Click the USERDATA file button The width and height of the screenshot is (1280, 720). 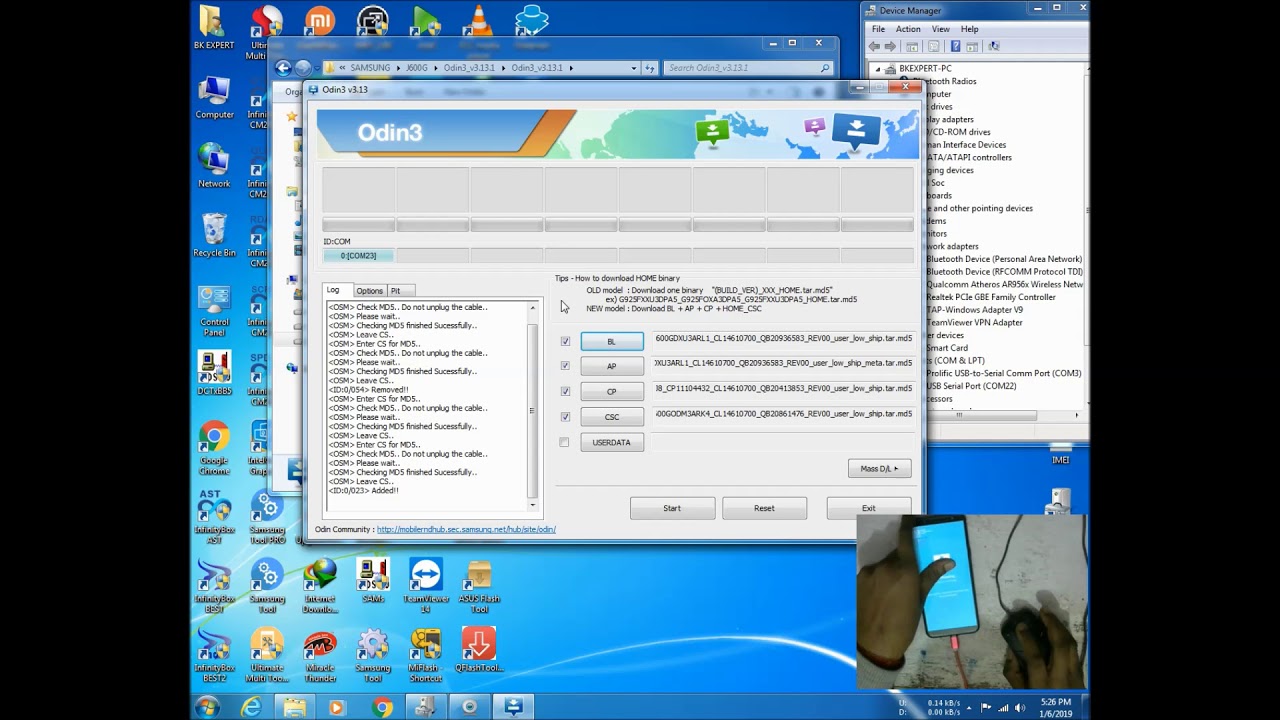pos(612,442)
